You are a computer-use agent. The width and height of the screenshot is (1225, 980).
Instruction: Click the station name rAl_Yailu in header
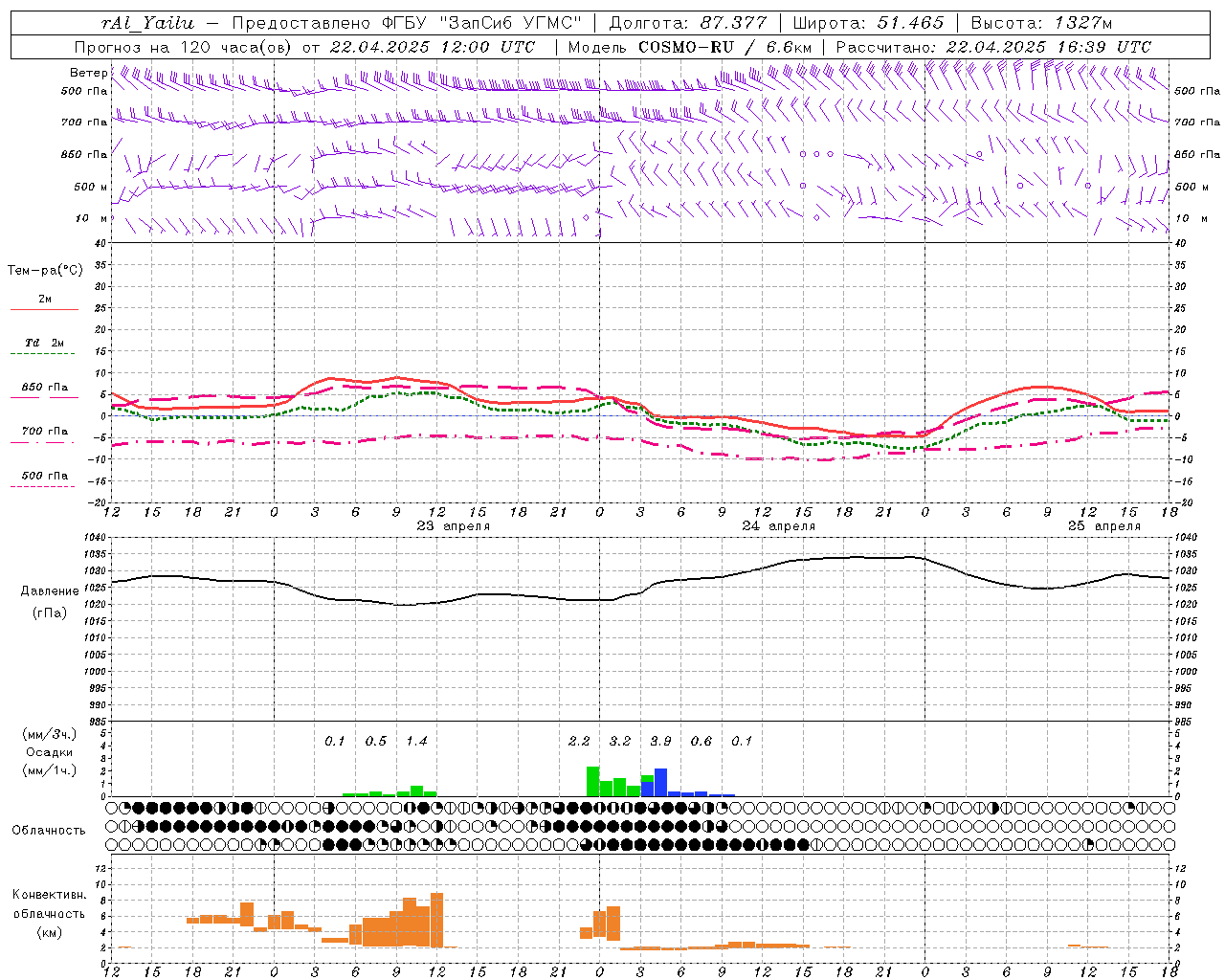147,23
